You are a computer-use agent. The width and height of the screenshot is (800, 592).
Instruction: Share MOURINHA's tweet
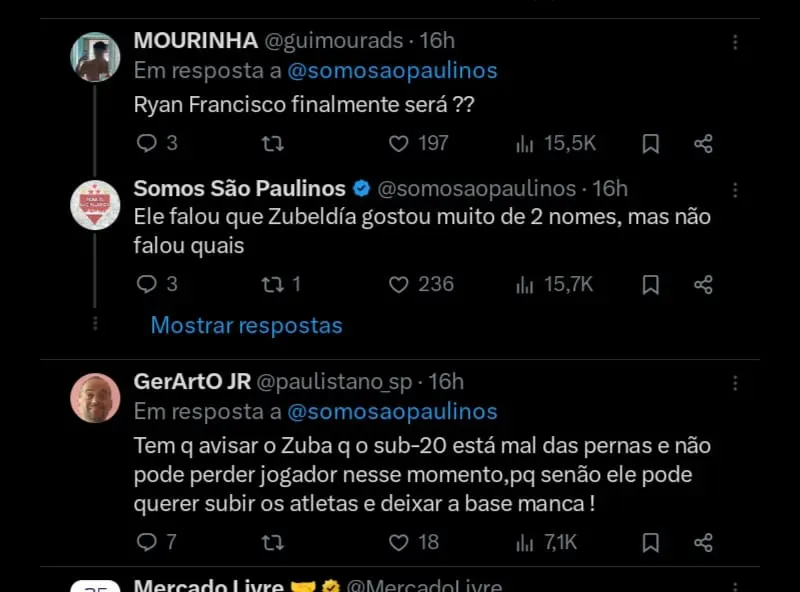point(703,143)
